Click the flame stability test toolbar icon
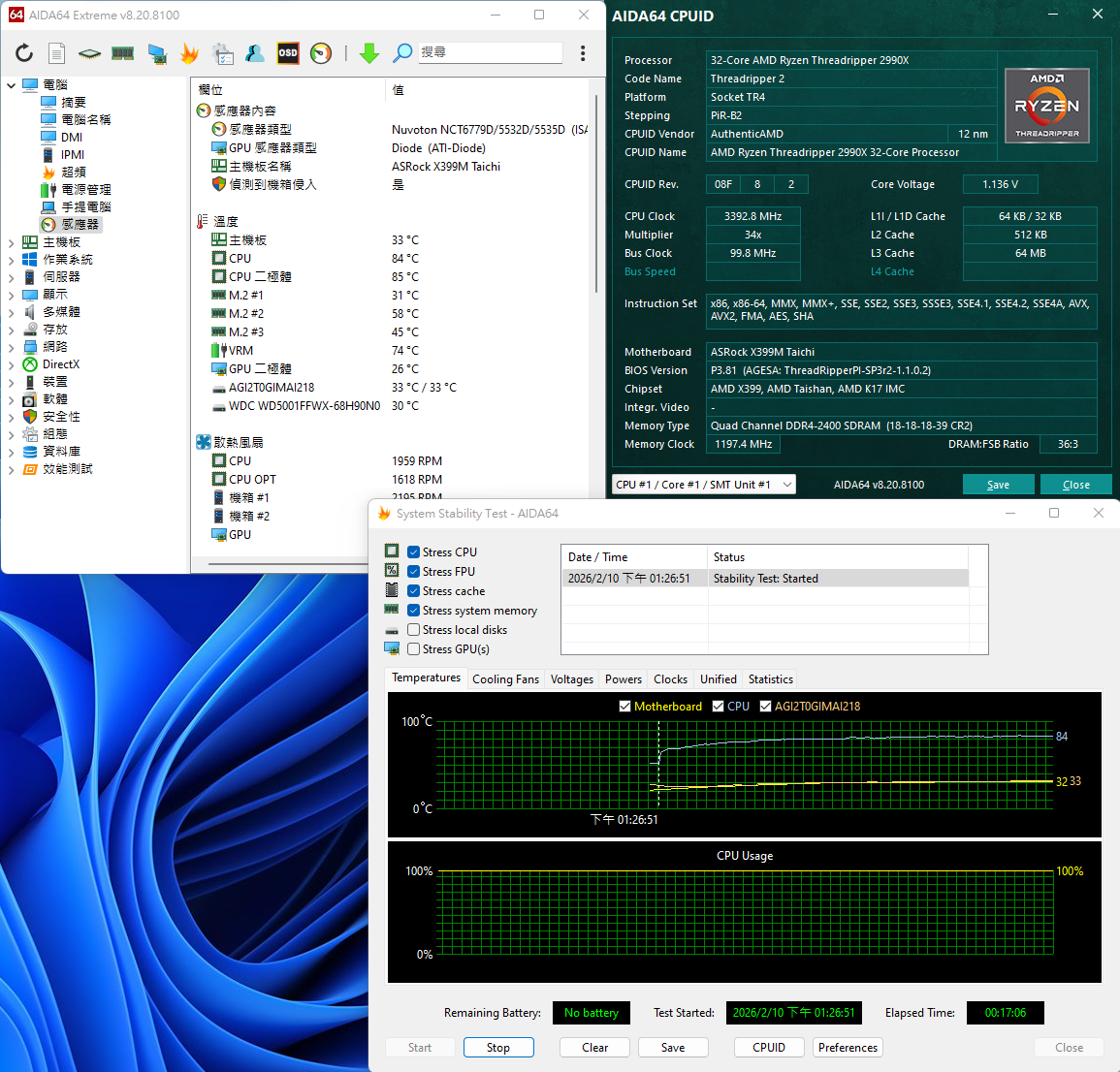Viewport: 1120px width, 1072px height. [189, 53]
